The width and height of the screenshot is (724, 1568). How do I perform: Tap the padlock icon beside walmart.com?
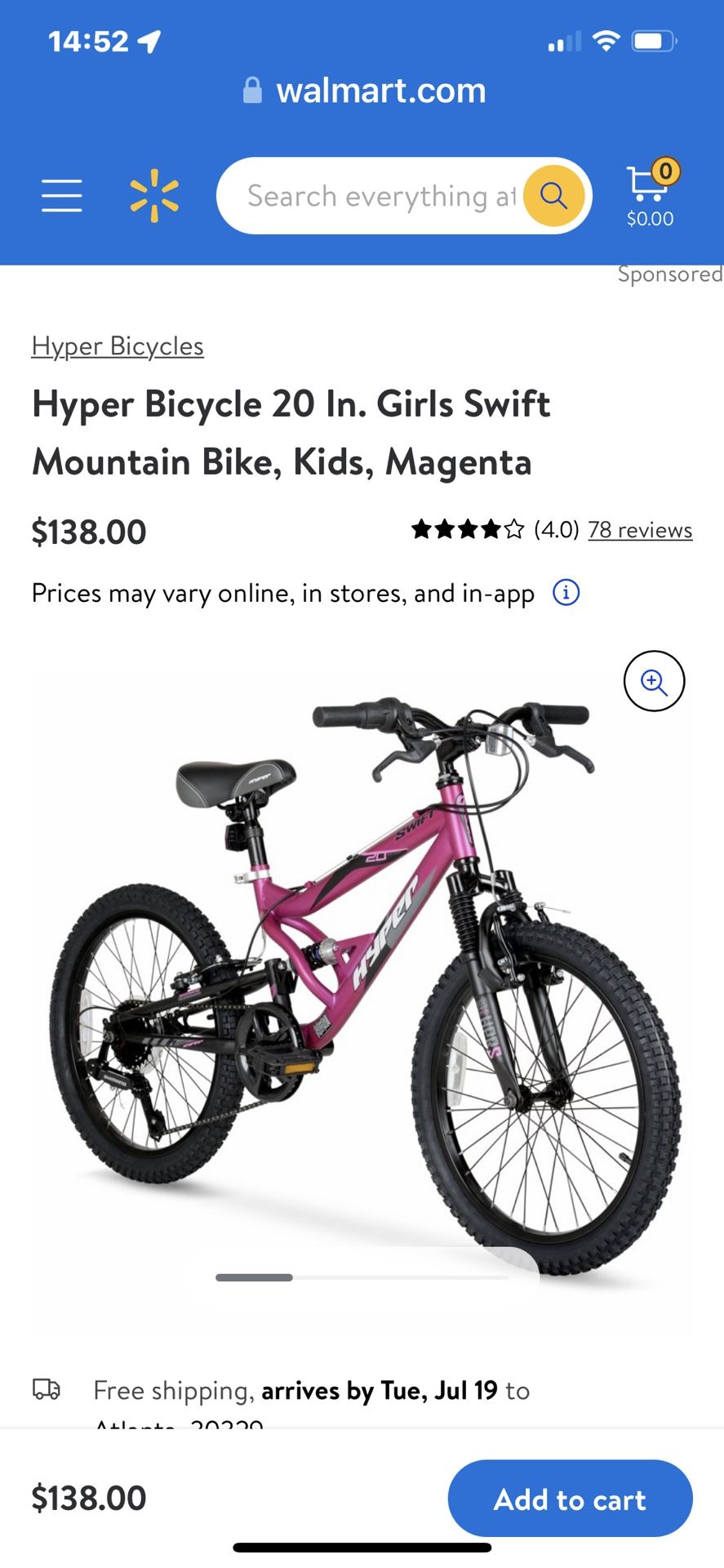253,91
